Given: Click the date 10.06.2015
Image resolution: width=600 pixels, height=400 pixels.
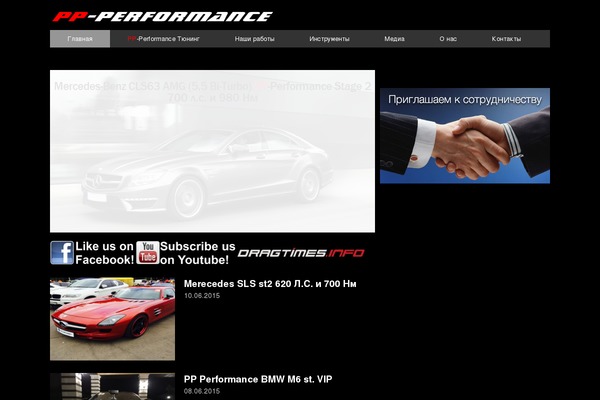Looking at the screenshot, I should [x=202, y=296].
